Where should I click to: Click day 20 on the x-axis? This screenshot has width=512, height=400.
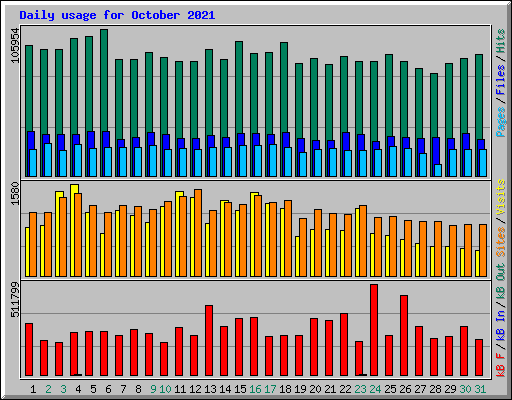pos(315,389)
